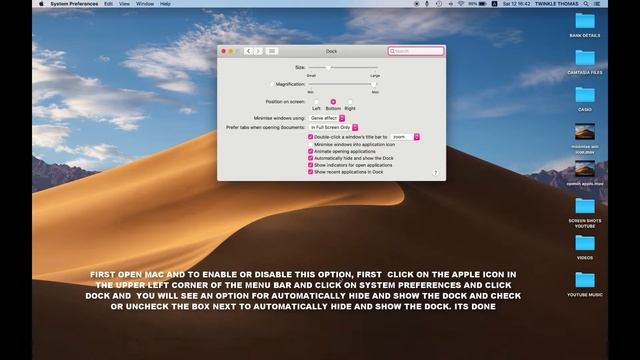Open the zoom title bar action dropdown
This screenshot has height=360, width=640.
(405, 137)
